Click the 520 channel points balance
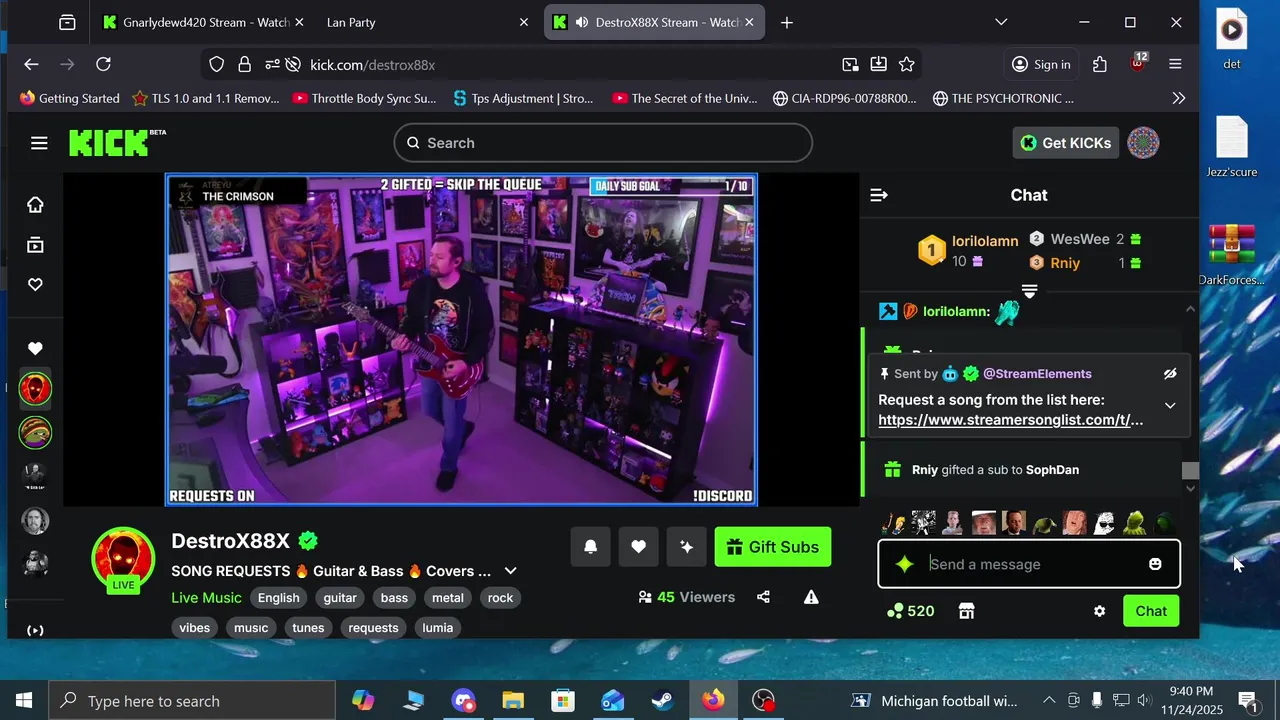The width and height of the screenshot is (1280, 720). pos(910,611)
